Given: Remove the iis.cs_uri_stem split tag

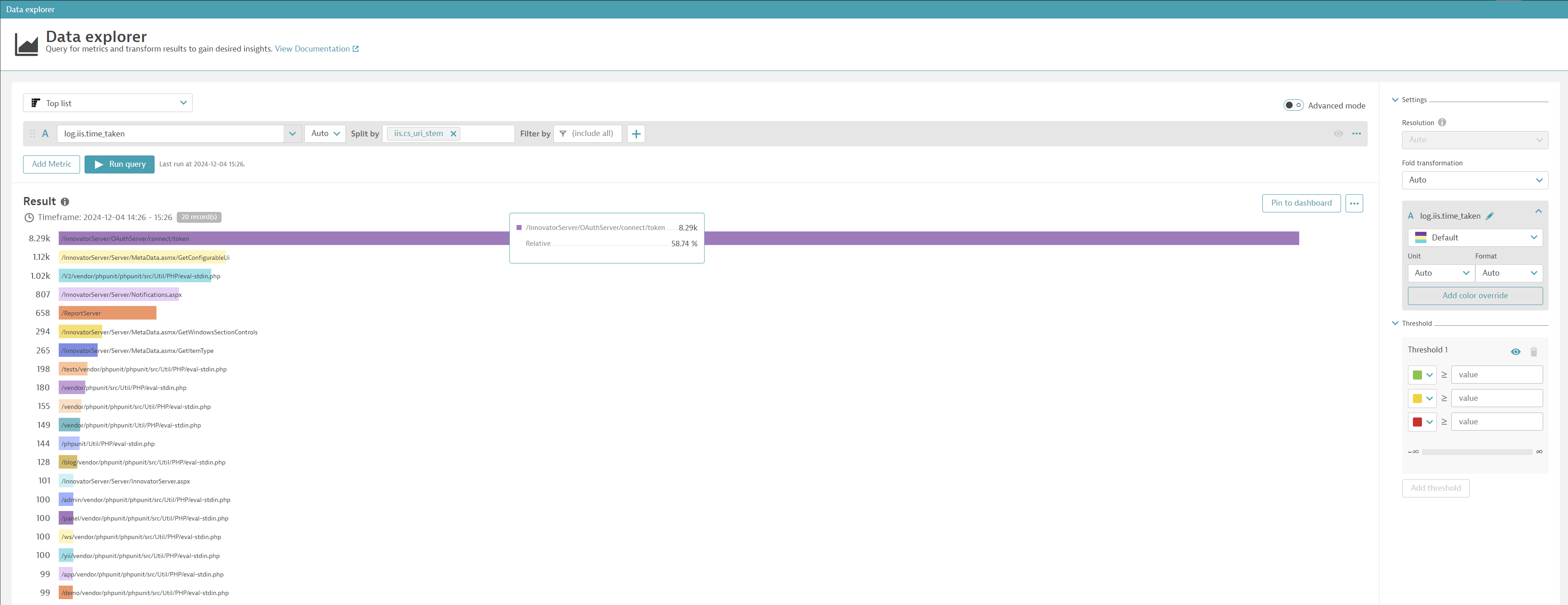Looking at the screenshot, I should [x=453, y=134].
